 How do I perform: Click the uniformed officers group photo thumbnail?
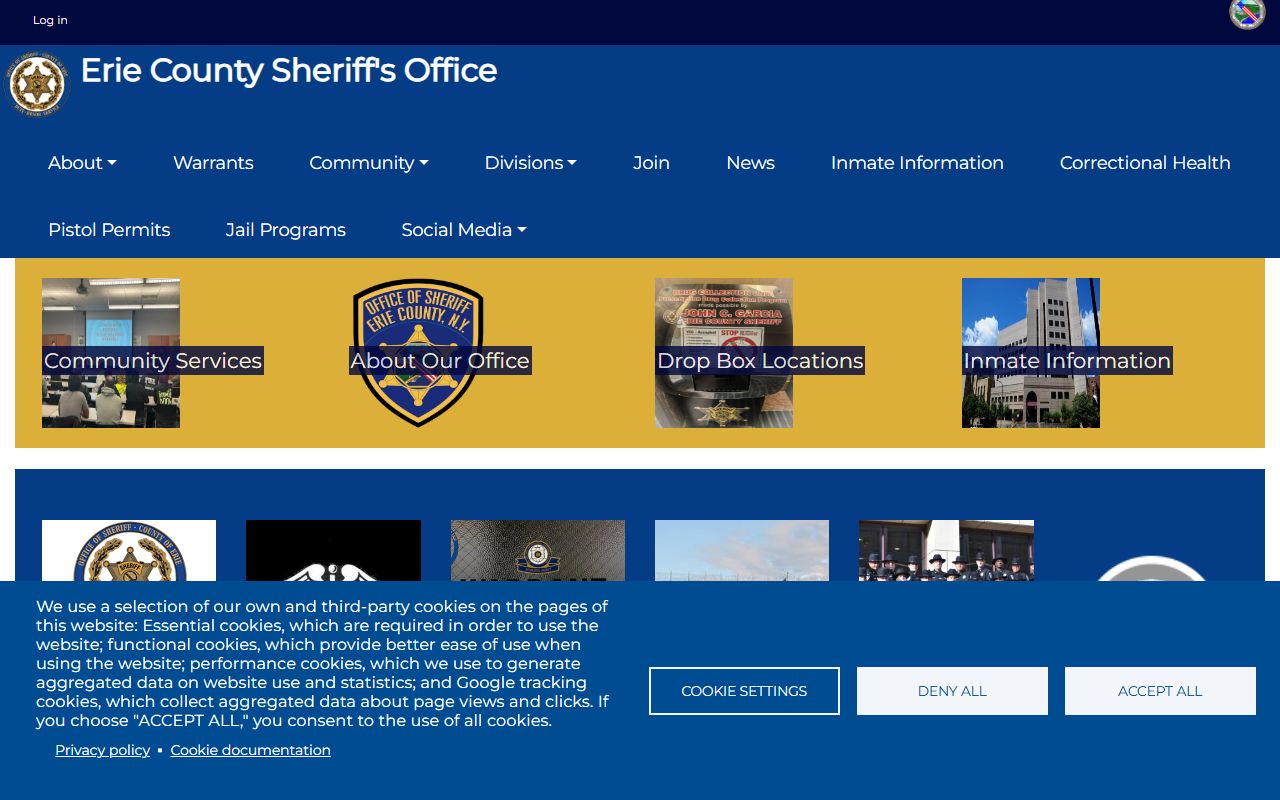coord(946,550)
